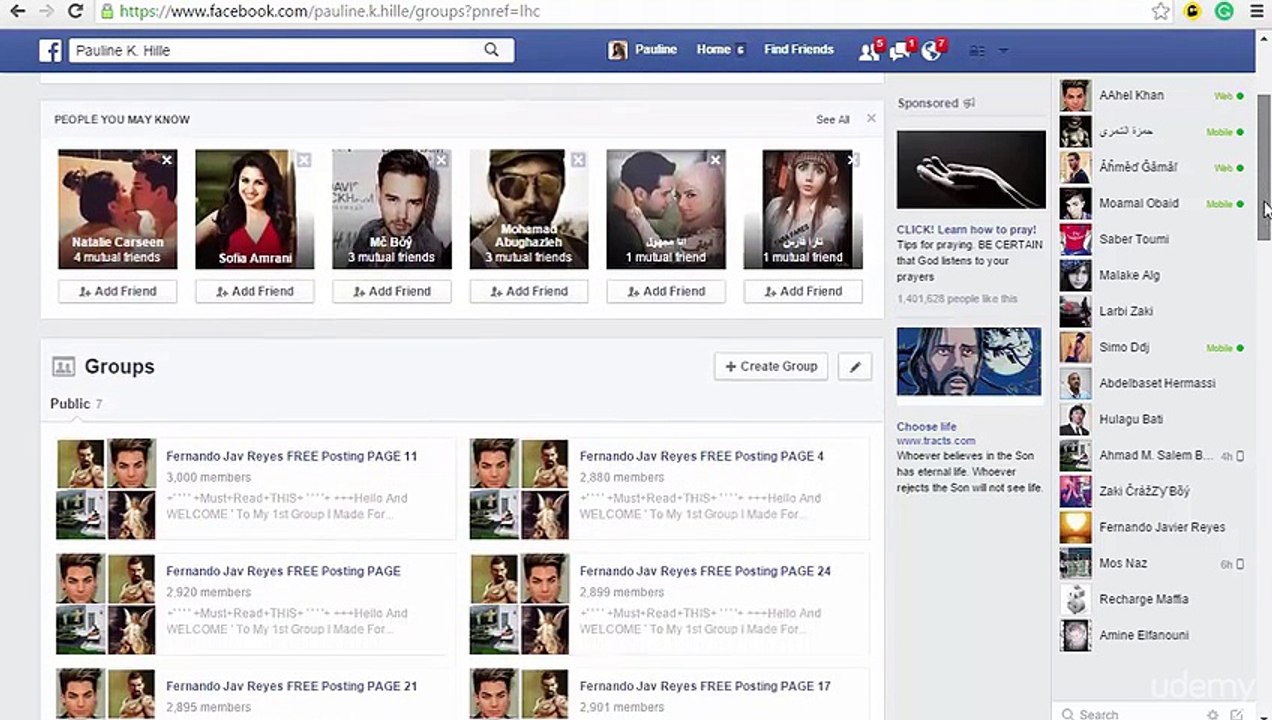Image resolution: width=1272 pixels, height=720 pixels.
Task: Open chat with Hulagu Bati
Action: [1151, 420]
